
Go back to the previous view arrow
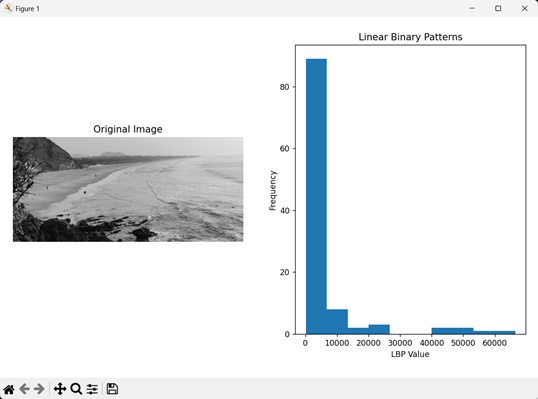(x=24, y=389)
